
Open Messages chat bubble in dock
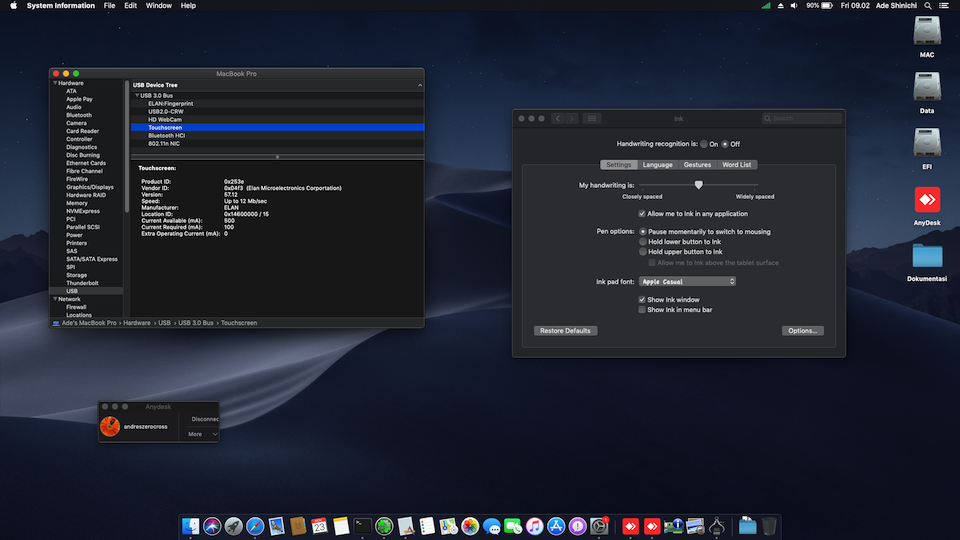point(491,526)
